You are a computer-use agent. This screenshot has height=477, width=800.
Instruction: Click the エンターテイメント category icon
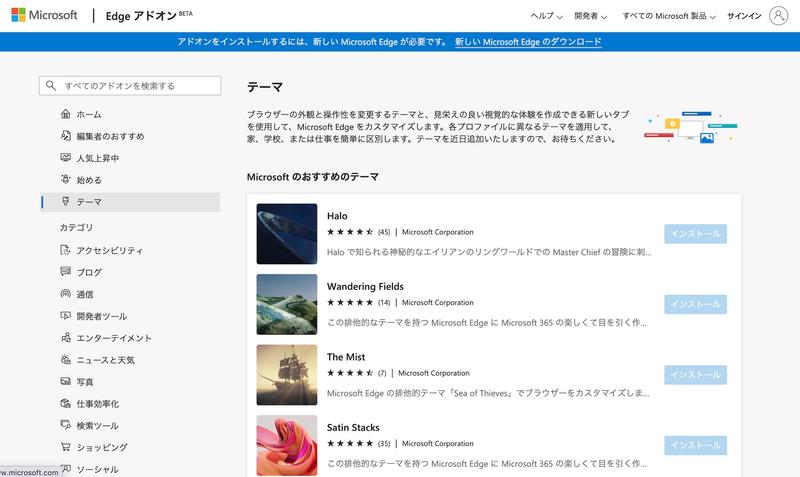click(65, 338)
